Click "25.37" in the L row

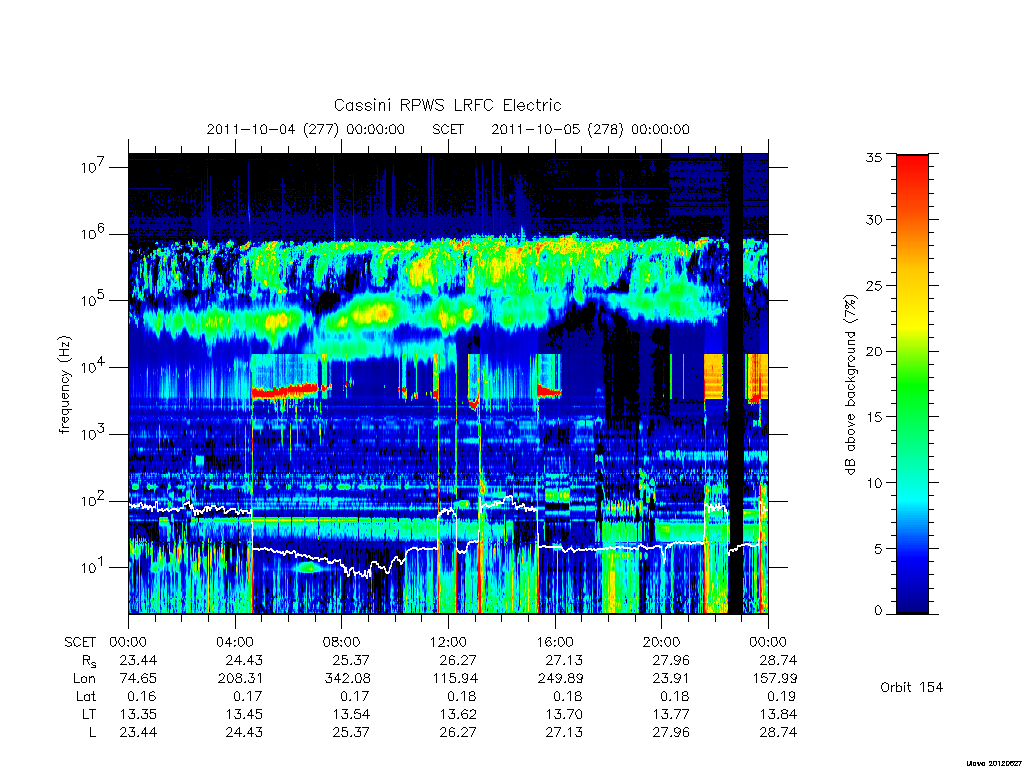click(351, 732)
